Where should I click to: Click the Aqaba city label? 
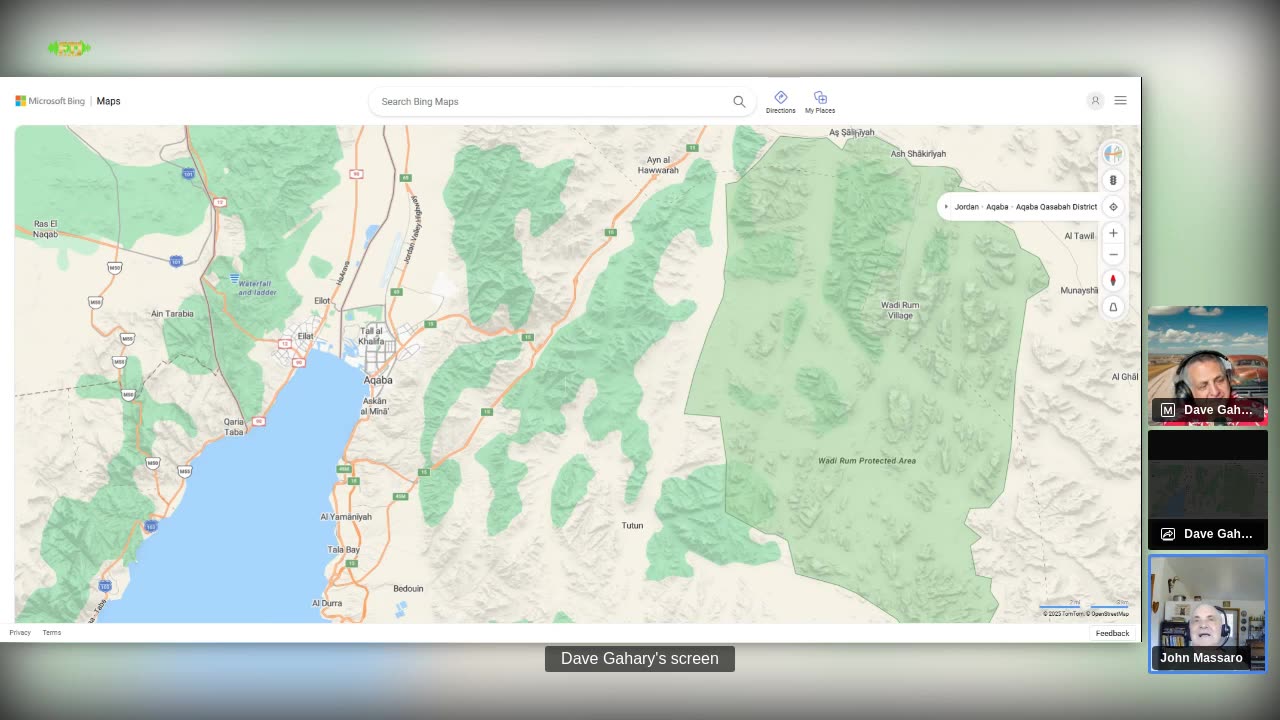click(x=378, y=381)
